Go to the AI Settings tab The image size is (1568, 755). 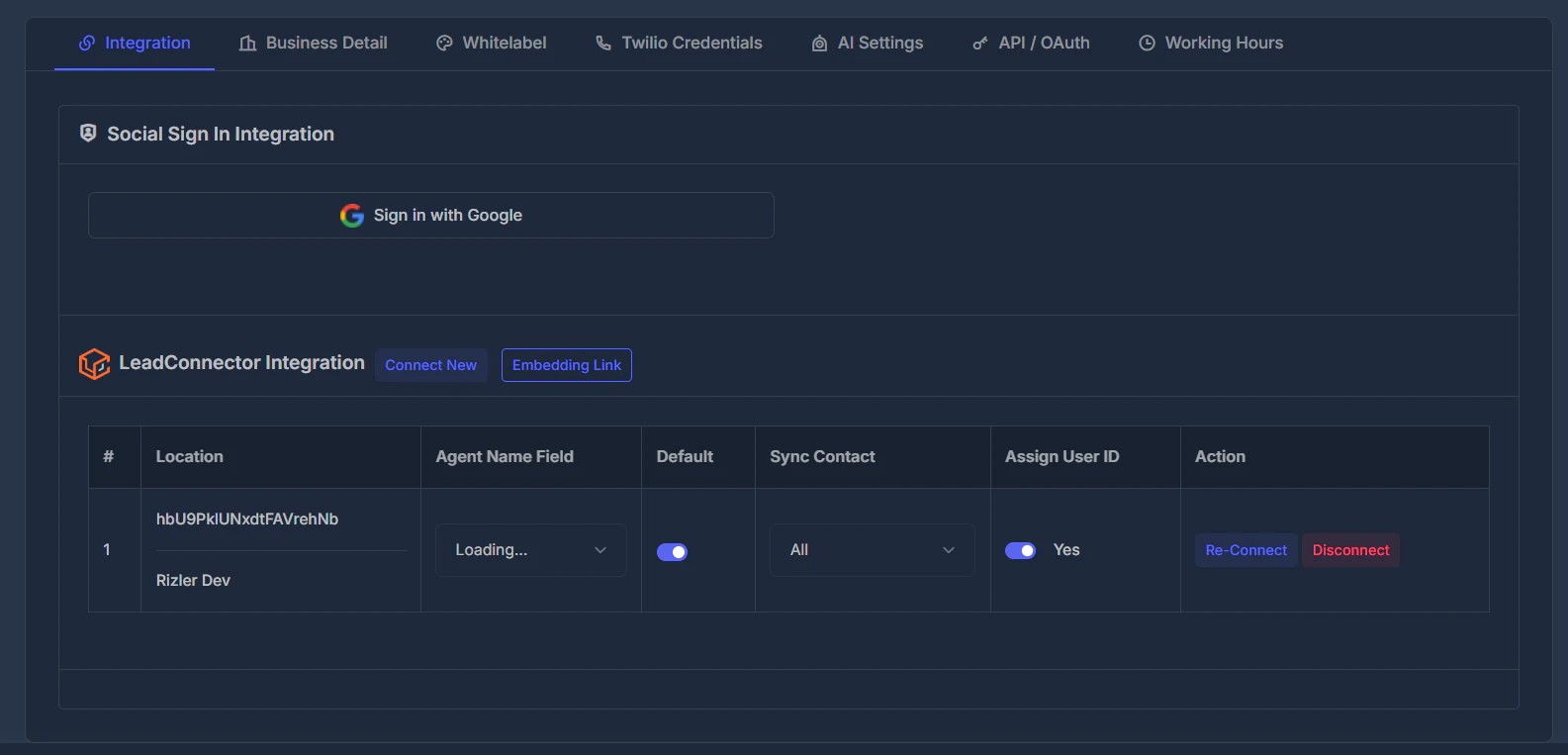(867, 44)
